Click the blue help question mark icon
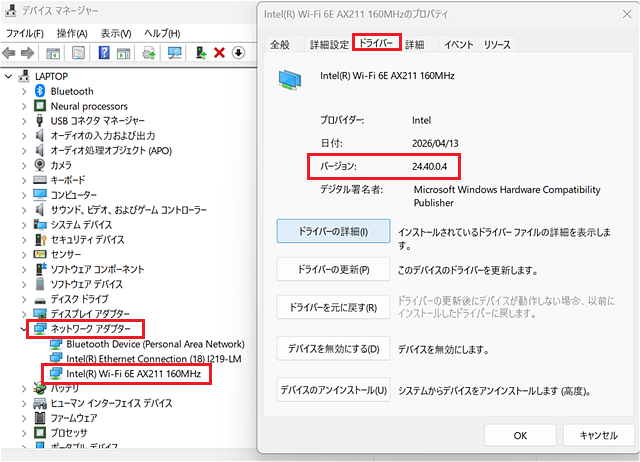Viewport: 640px width, 462px height. point(104,53)
